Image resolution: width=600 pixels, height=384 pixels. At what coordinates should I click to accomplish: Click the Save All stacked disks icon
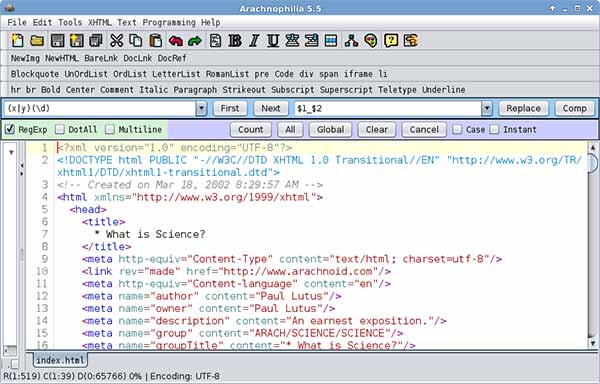[x=96, y=41]
